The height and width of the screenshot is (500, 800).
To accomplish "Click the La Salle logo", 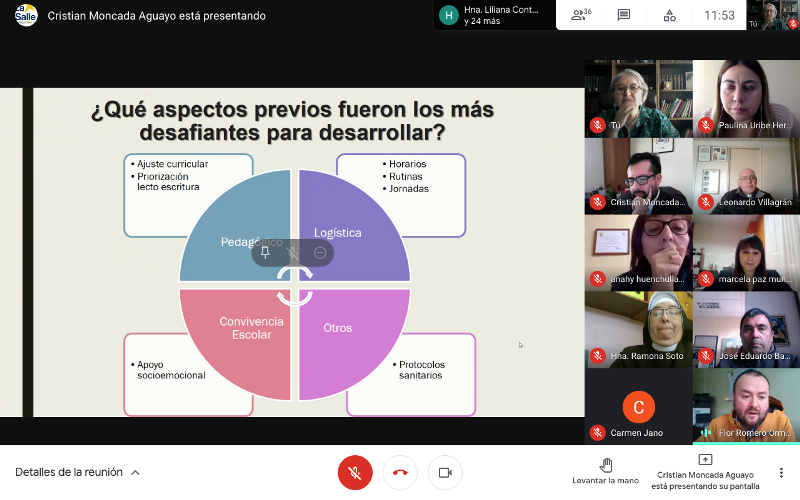I will tap(26, 15).
